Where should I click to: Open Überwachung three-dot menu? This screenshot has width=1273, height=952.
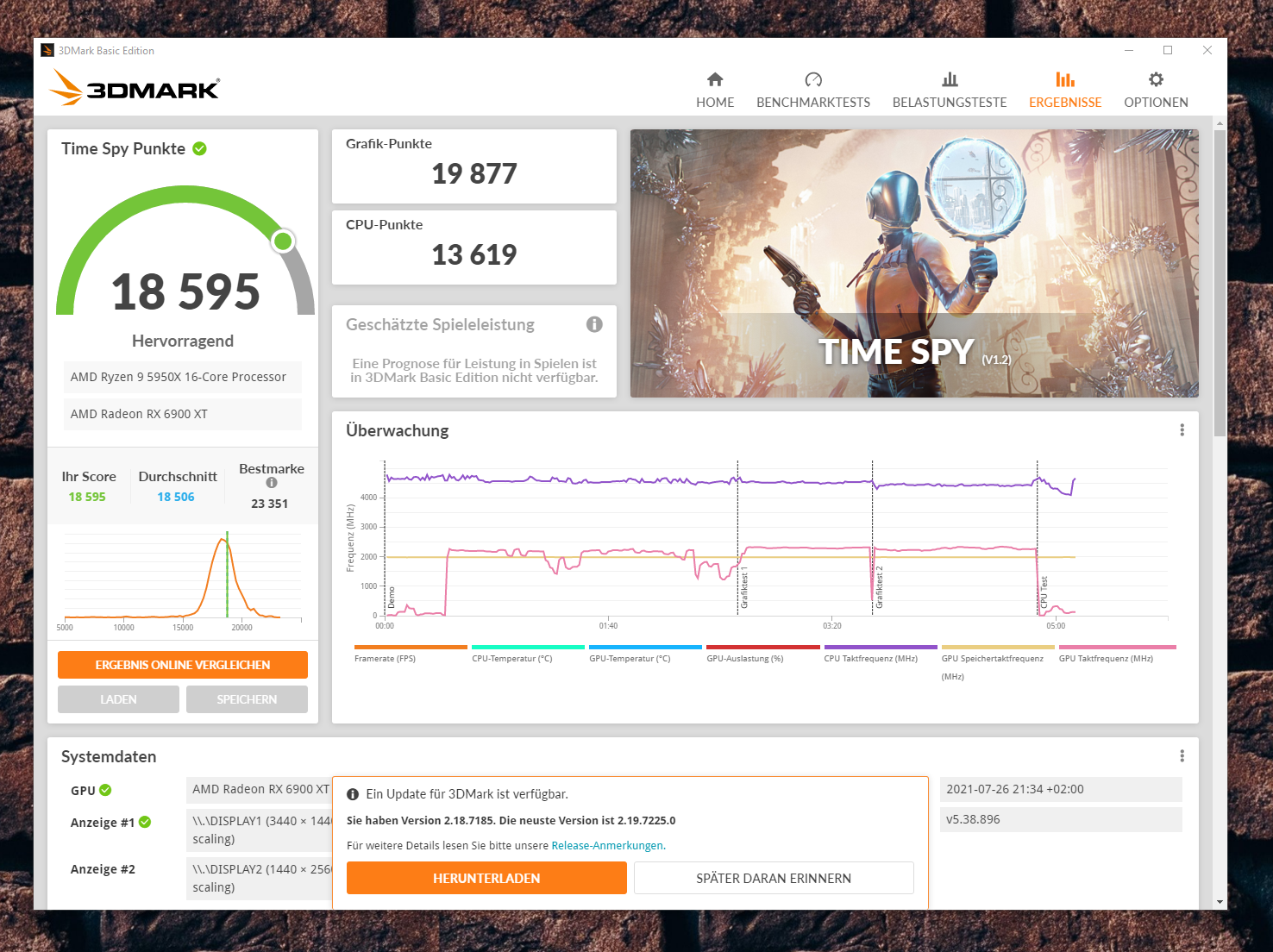pos(1182,429)
